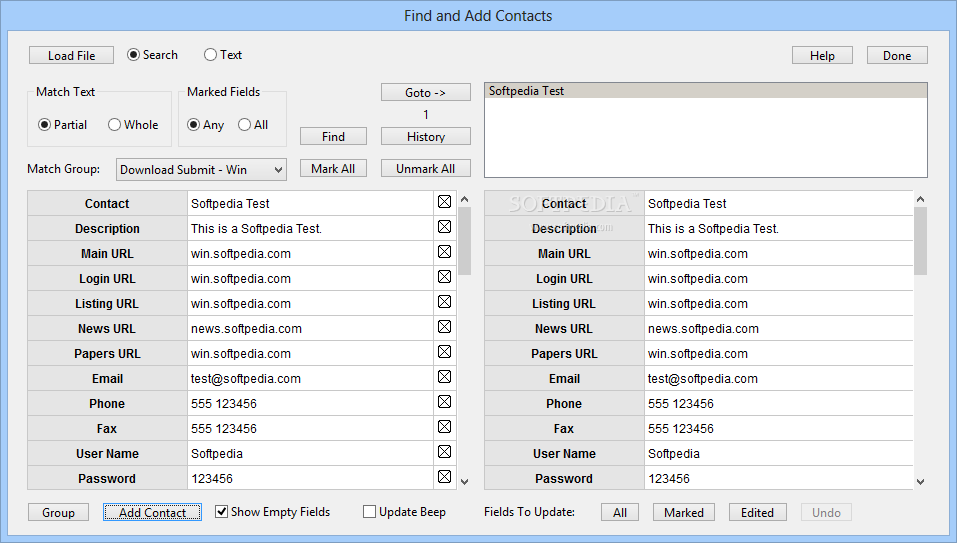Click left grid scrollbar down arrow
The height and width of the screenshot is (543, 957).
coord(464,481)
